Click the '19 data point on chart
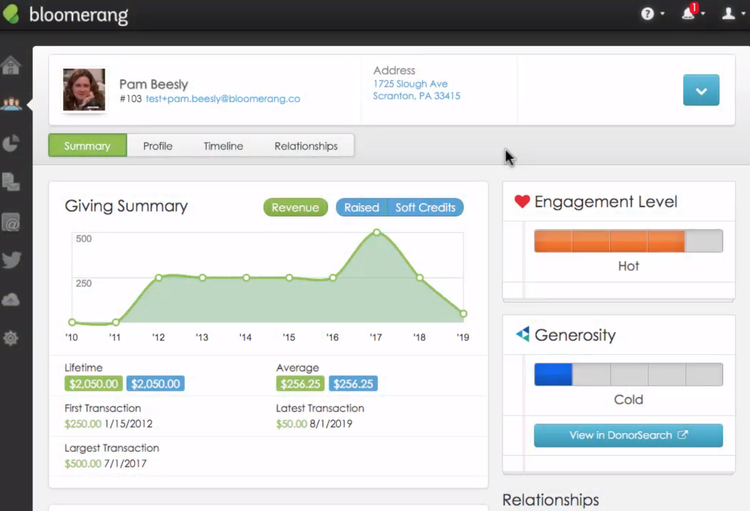The height and width of the screenshot is (511, 750). (x=463, y=314)
